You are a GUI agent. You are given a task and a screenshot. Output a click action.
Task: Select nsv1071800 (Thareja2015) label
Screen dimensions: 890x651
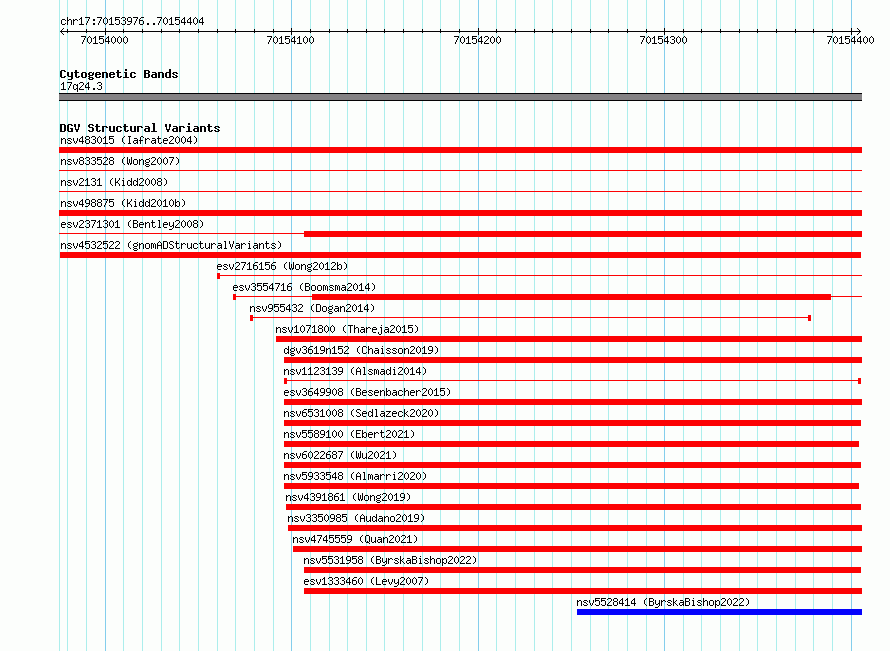347,329
